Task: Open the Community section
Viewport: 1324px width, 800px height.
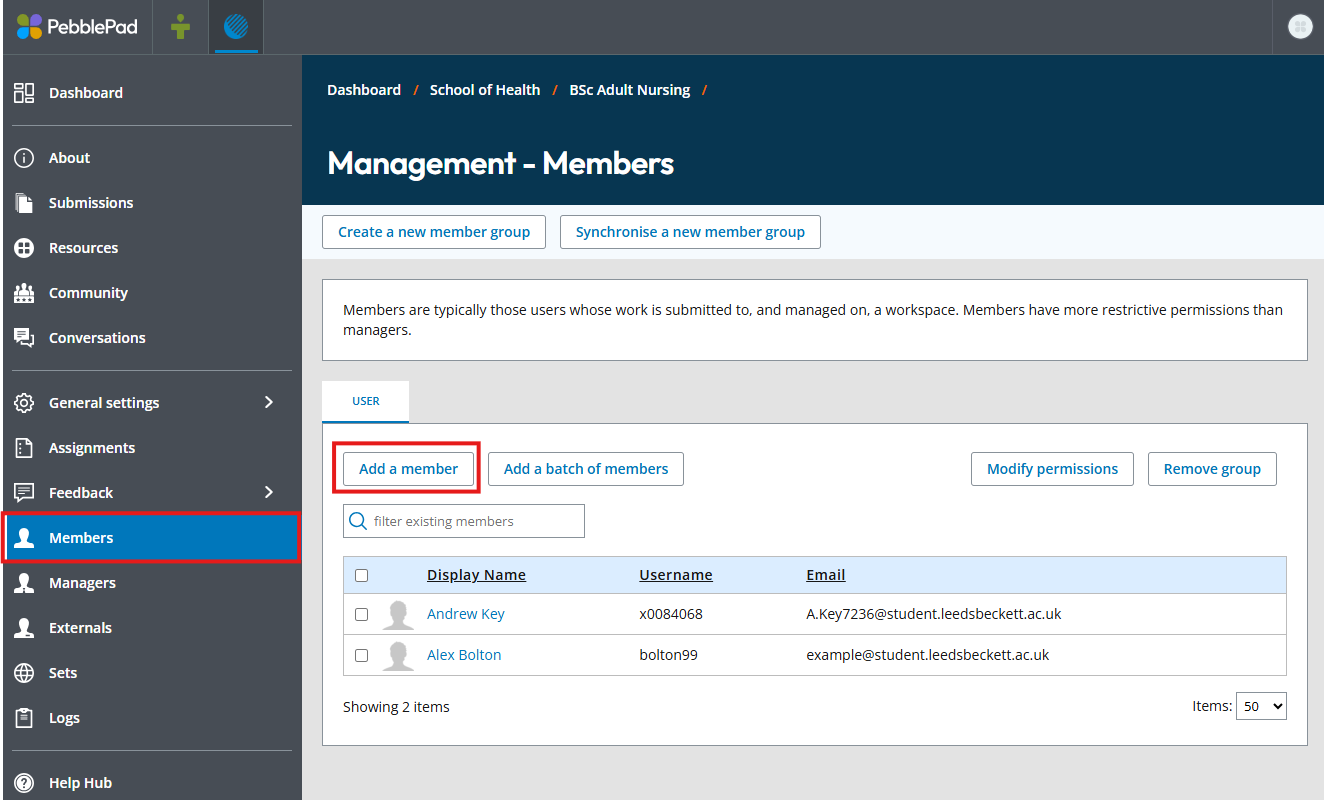Action: [x=89, y=292]
